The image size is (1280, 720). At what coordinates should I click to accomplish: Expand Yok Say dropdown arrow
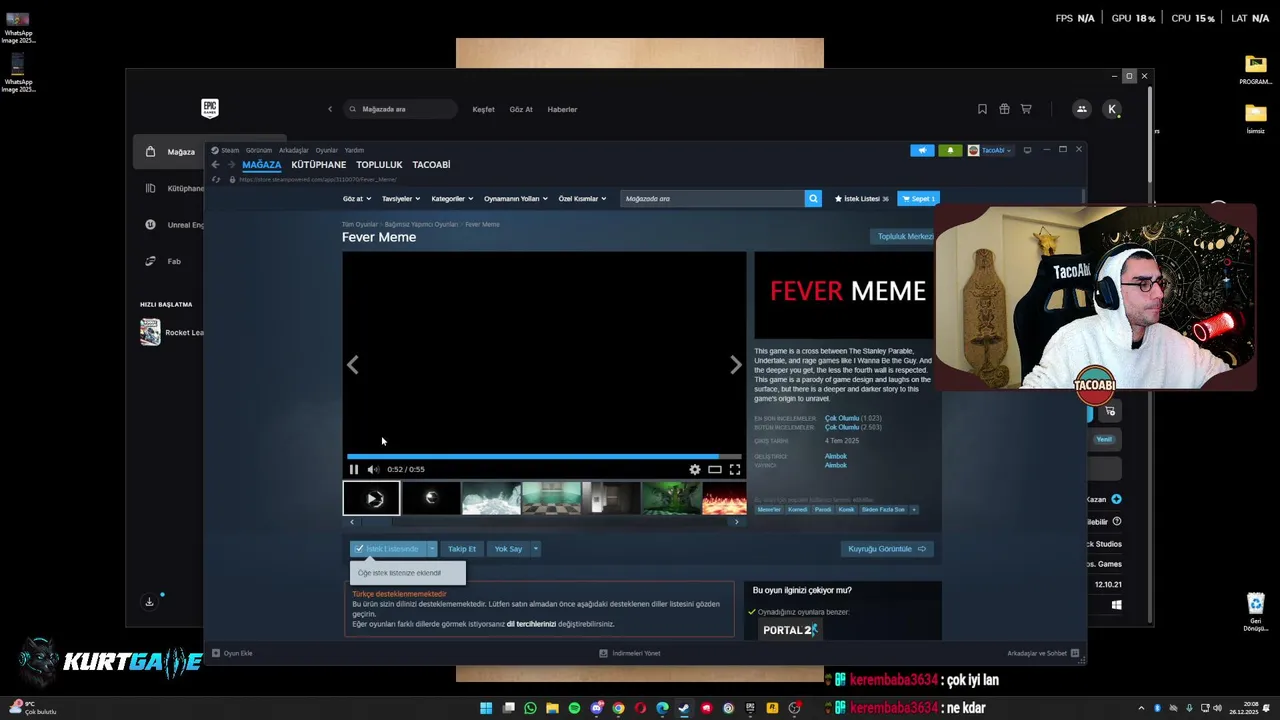click(x=535, y=548)
